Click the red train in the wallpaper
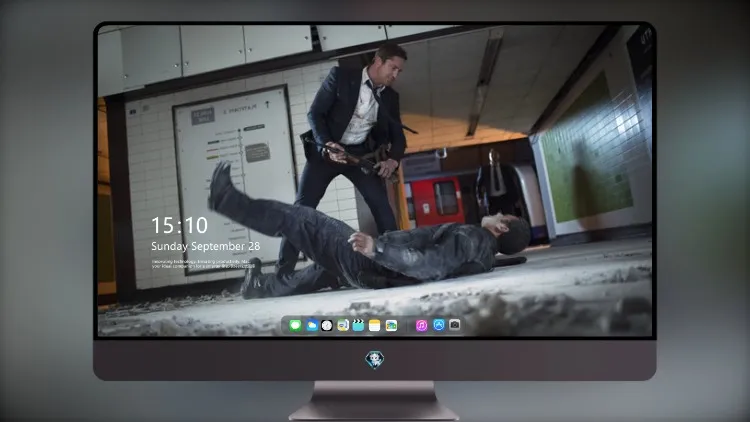The height and width of the screenshot is (422, 750). (435, 201)
